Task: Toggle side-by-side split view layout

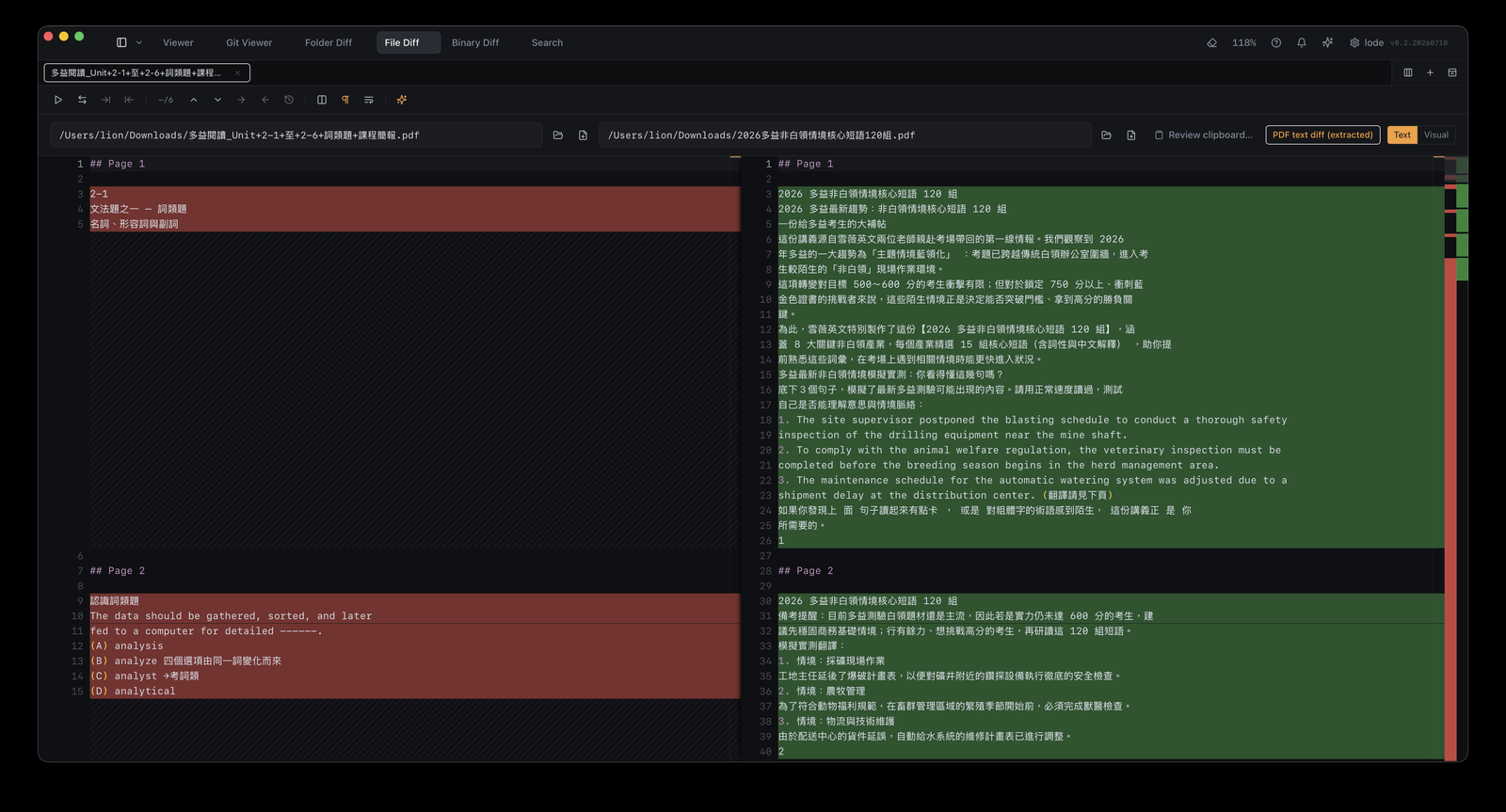Action: point(322,100)
